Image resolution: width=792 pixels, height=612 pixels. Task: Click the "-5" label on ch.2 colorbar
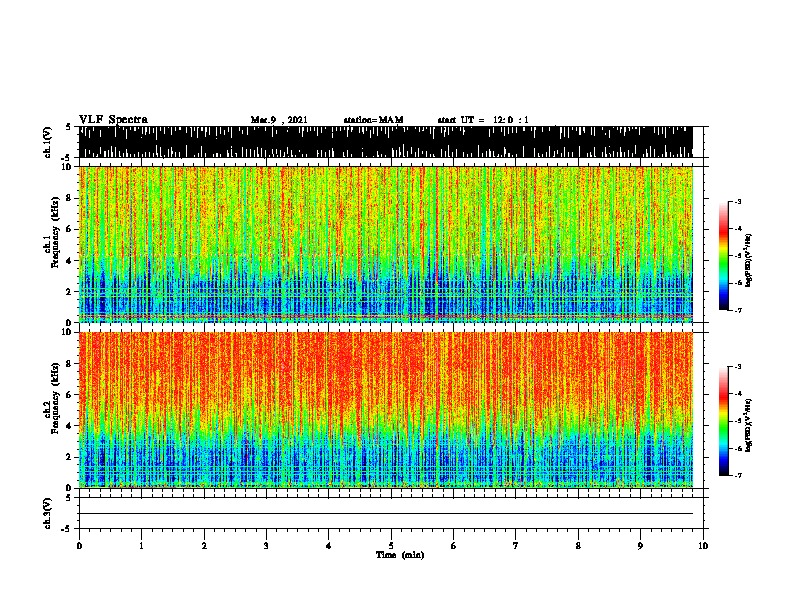coord(738,421)
